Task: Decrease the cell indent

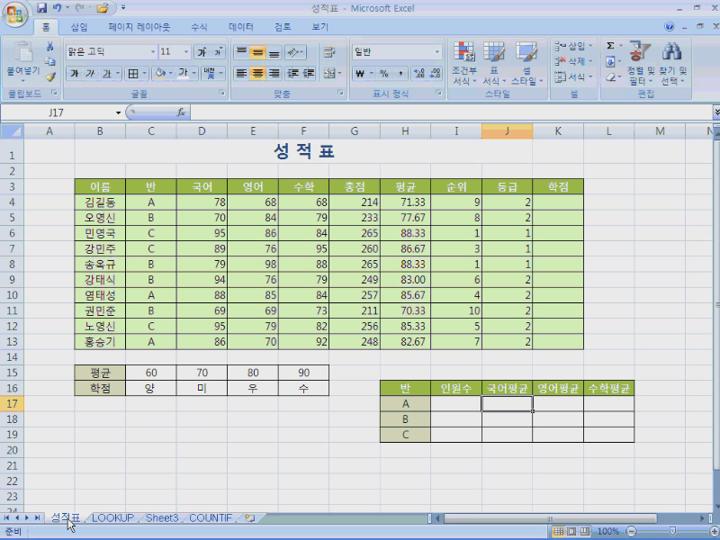Action: pyautogui.click(x=292, y=73)
